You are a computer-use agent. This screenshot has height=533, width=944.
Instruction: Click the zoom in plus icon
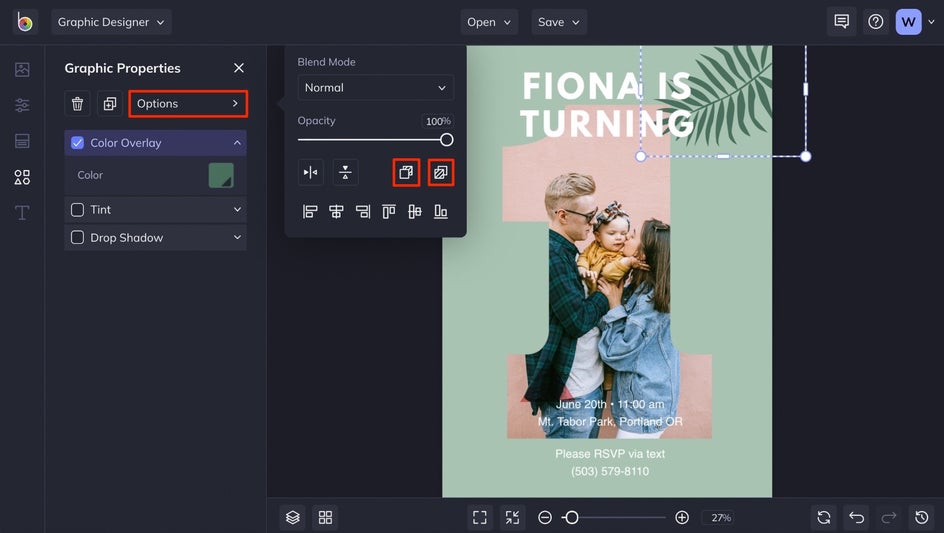click(682, 517)
